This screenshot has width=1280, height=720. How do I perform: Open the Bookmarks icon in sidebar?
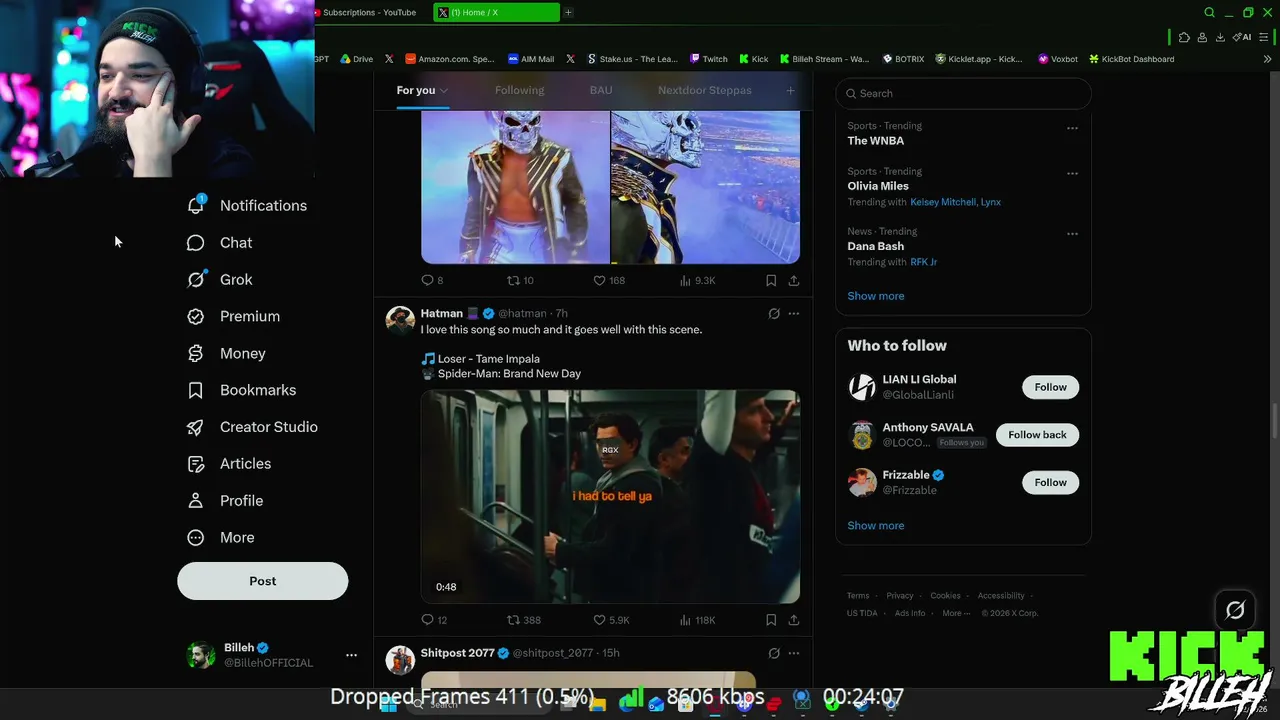coord(196,390)
